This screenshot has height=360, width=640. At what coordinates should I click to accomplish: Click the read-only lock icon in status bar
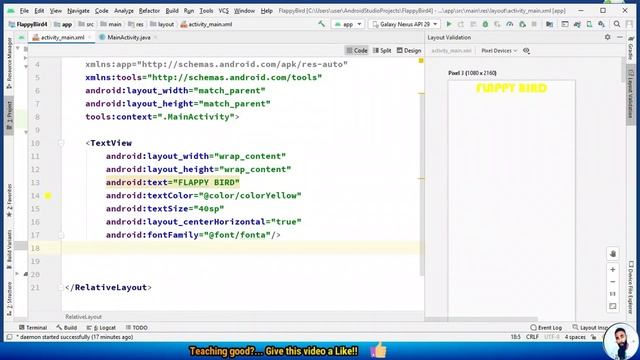[x=593, y=337]
